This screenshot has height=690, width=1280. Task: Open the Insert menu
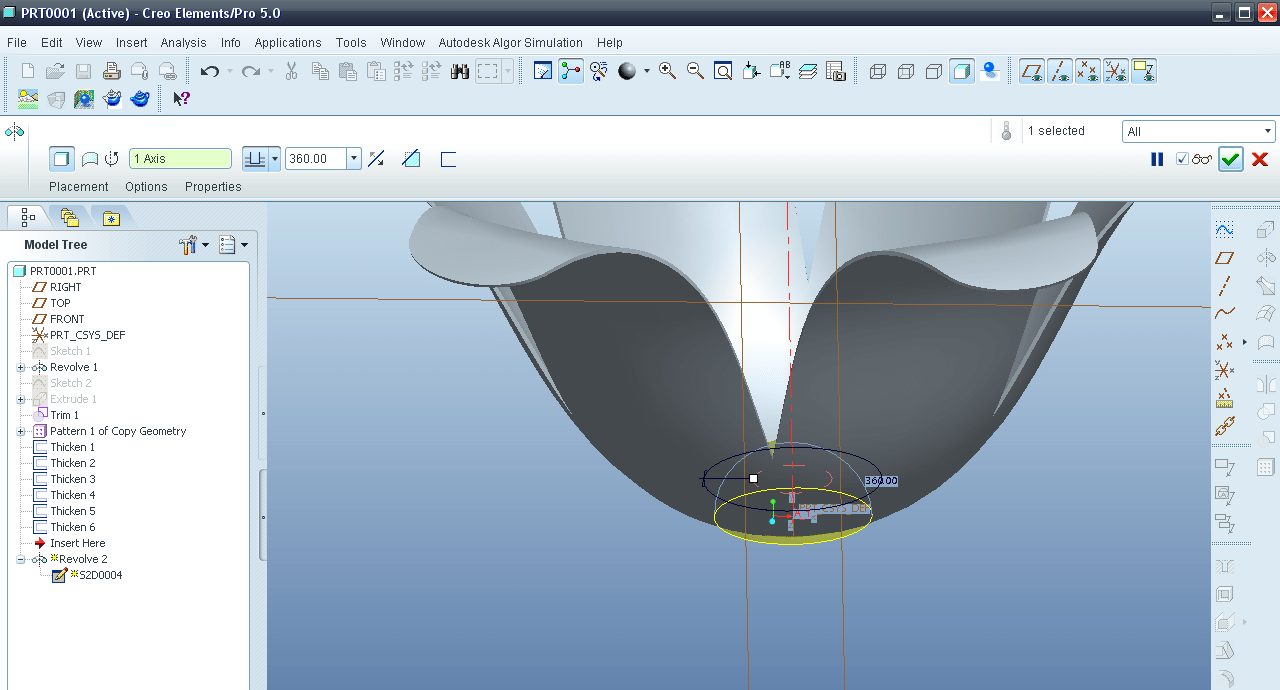131,42
